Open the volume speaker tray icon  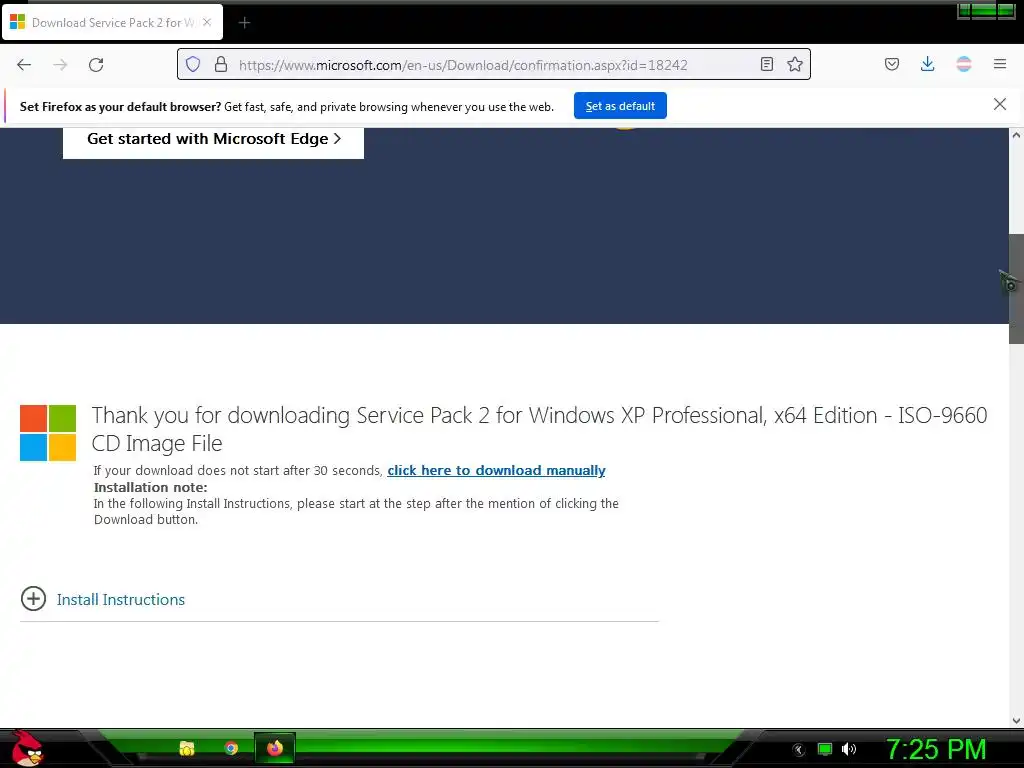848,749
